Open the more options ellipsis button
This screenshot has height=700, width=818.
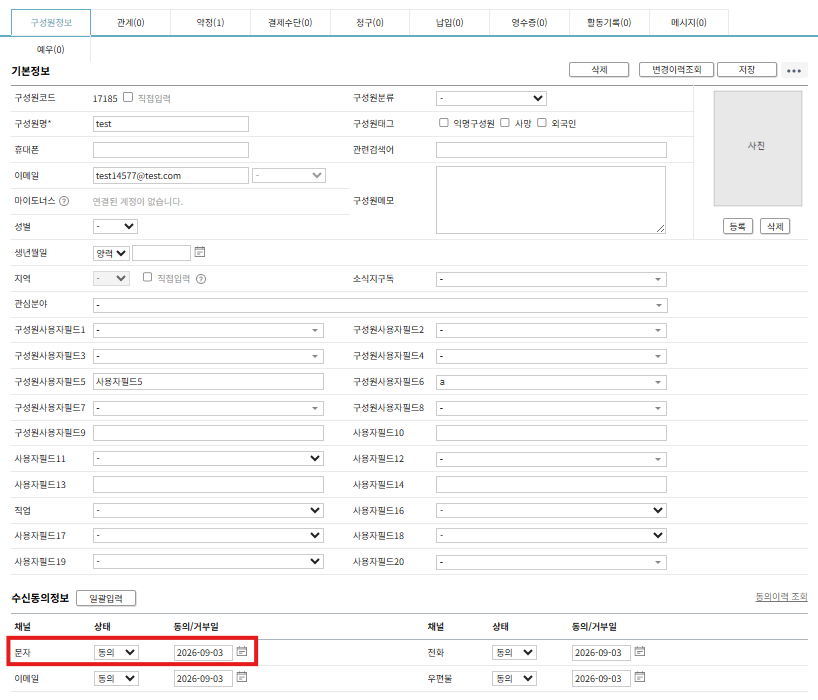(x=794, y=70)
